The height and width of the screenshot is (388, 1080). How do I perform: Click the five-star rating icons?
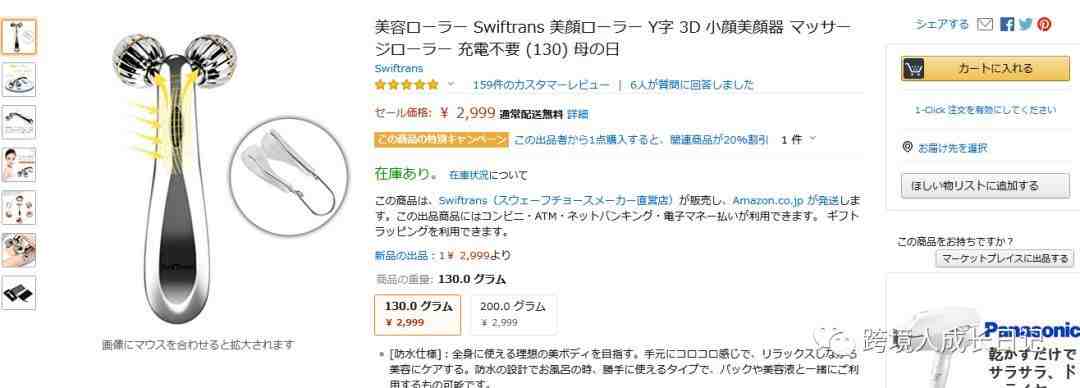coord(406,85)
